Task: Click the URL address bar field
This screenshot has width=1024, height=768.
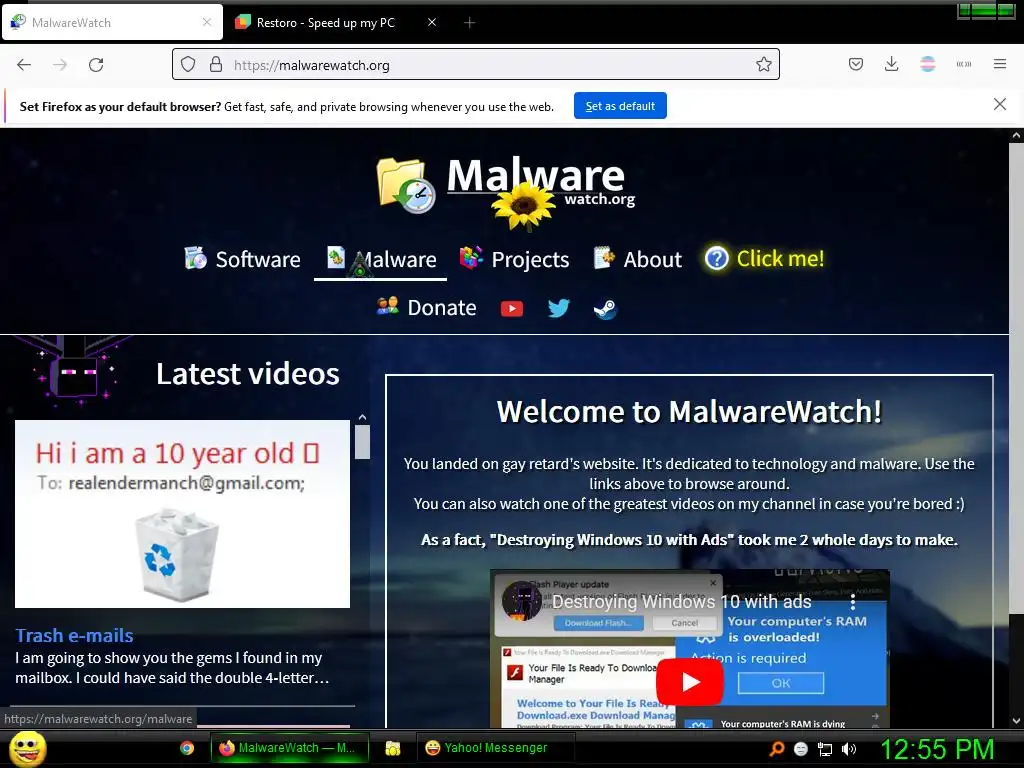Action: (476, 65)
